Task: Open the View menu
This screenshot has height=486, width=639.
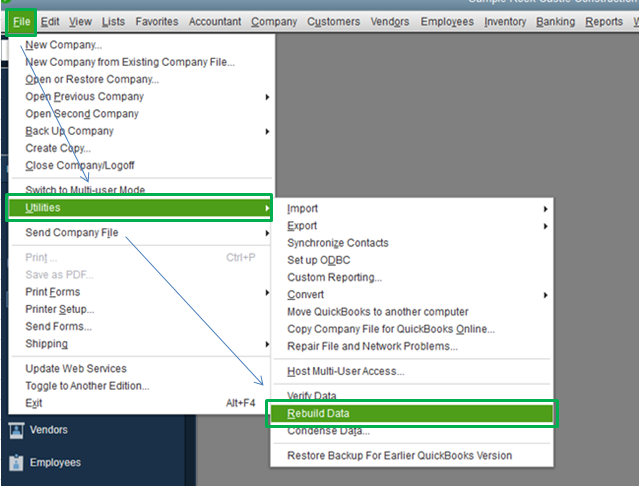Action: click(80, 22)
